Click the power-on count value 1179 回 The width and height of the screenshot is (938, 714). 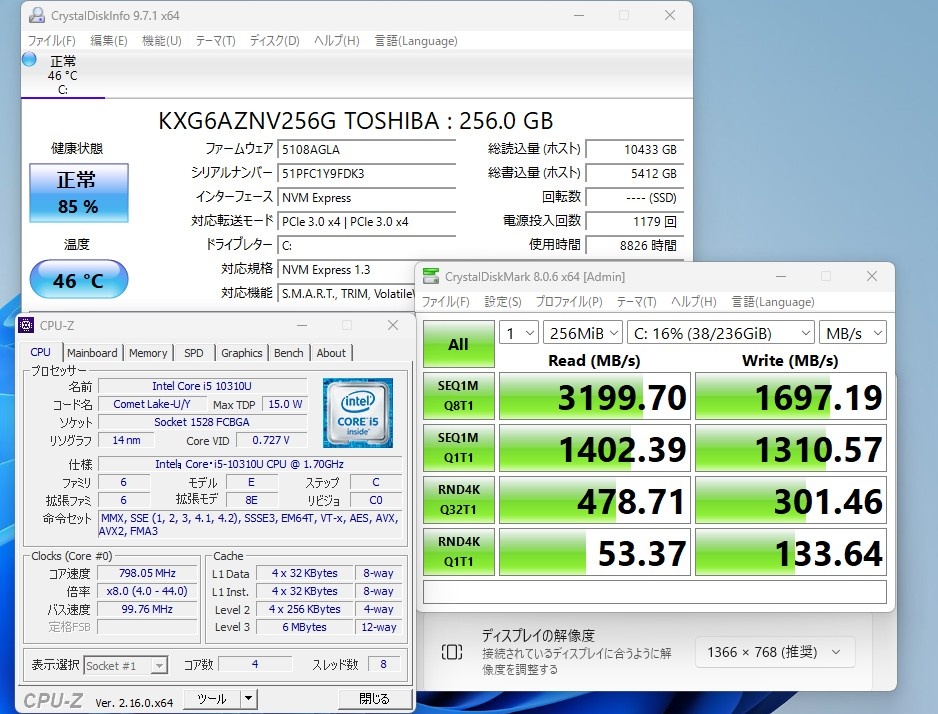(x=634, y=221)
